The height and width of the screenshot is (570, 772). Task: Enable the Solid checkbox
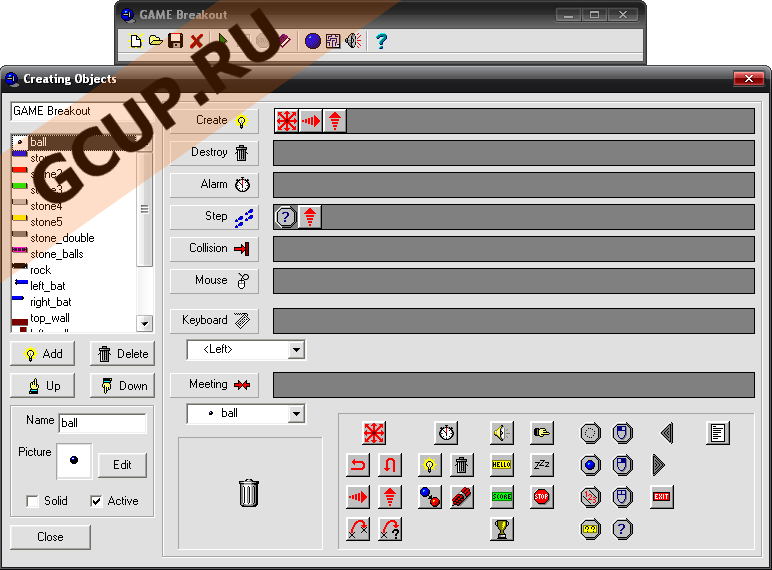pos(32,501)
